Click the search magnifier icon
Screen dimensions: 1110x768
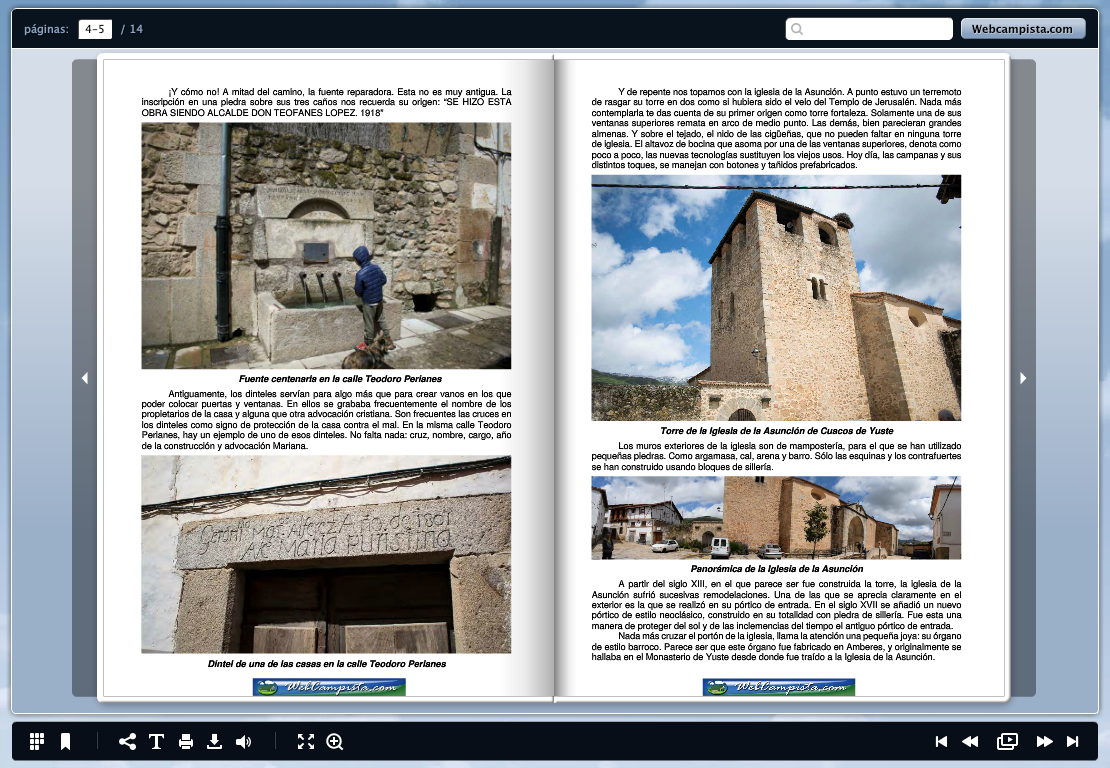pos(797,29)
